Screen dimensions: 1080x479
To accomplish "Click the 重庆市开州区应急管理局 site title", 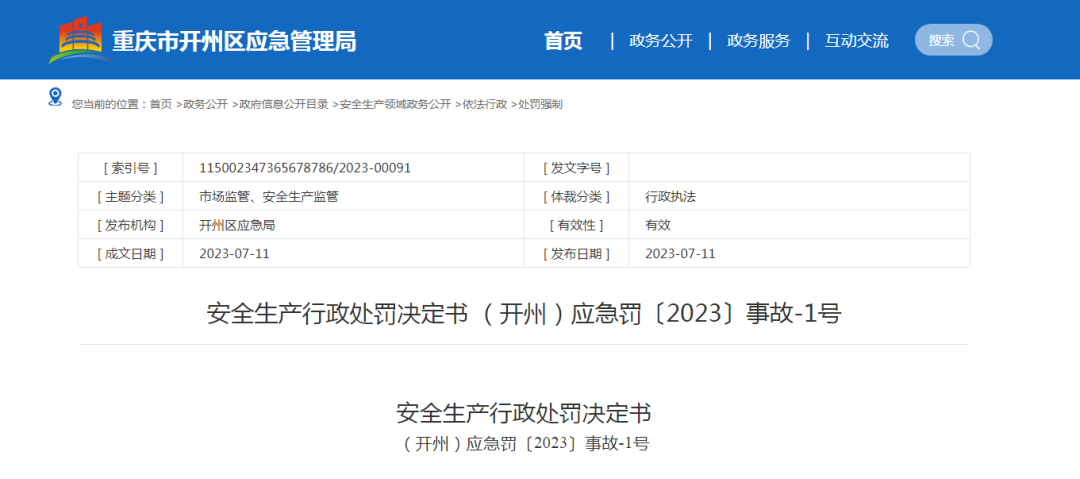I will tap(235, 41).
